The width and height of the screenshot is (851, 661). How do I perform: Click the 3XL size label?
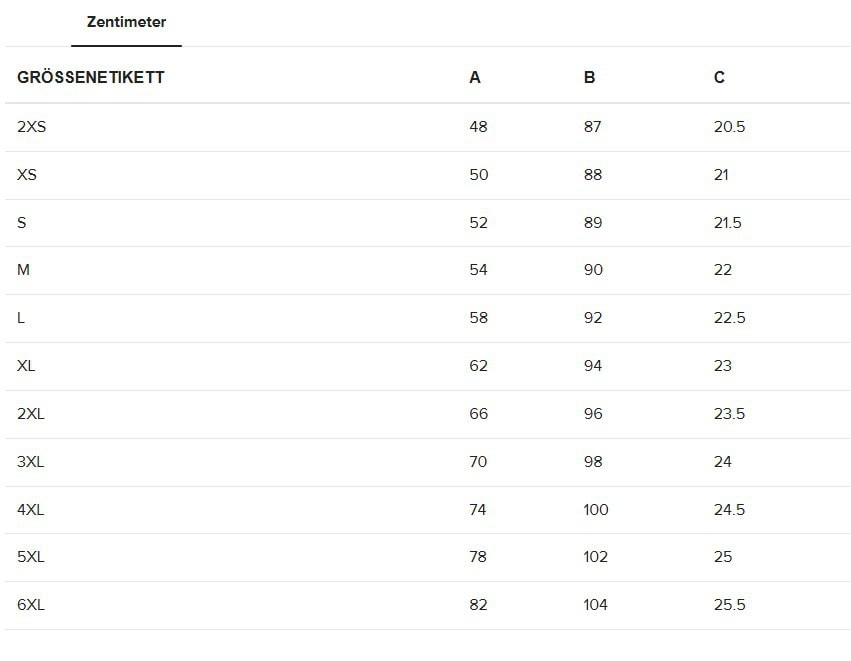31,462
